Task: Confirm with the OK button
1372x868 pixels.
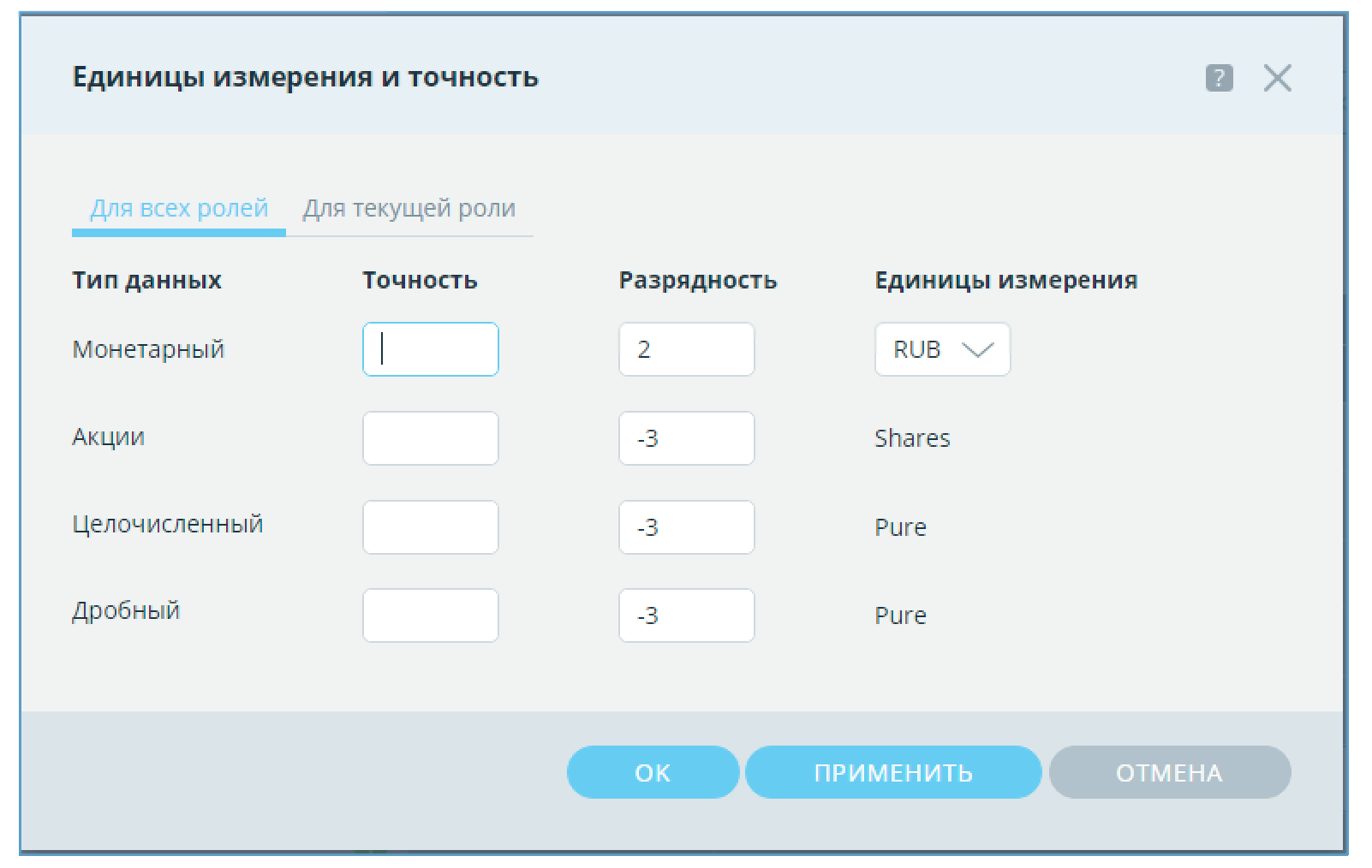Action: click(653, 772)
